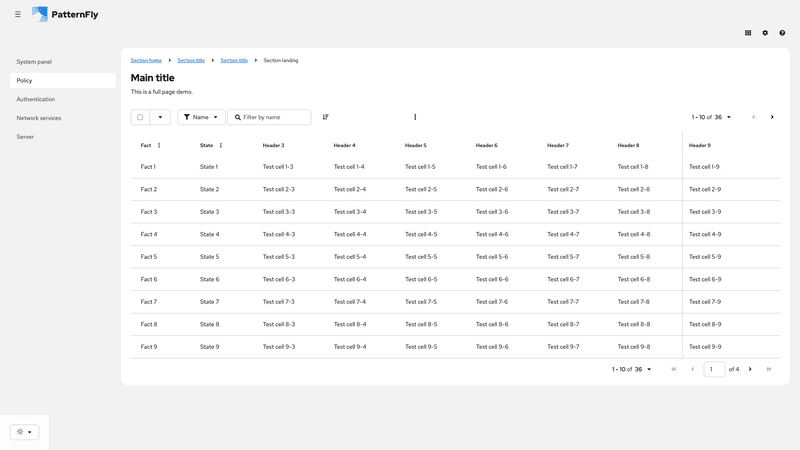Image resolution: width=800 pixels, height=450 pixels.
Task: Open settings gear icon in header
Action: coord(765,33)
